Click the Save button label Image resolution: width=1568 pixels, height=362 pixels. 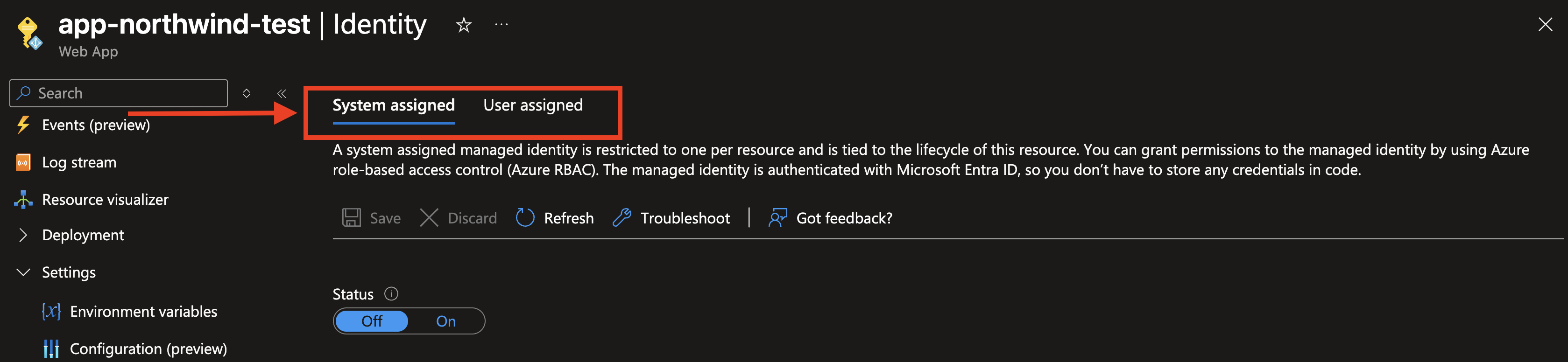[385, 218]
